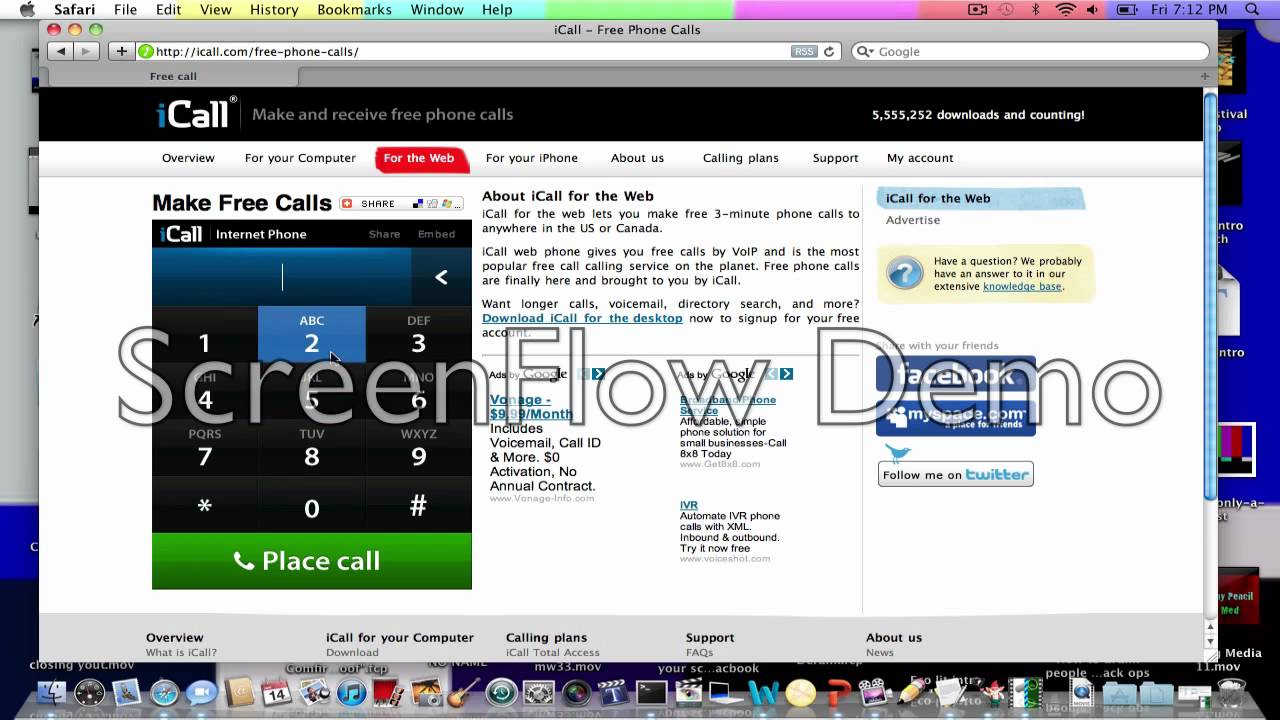Follow the Download iCall for the desktop link
1280x720 pixels.
point(582,318)
